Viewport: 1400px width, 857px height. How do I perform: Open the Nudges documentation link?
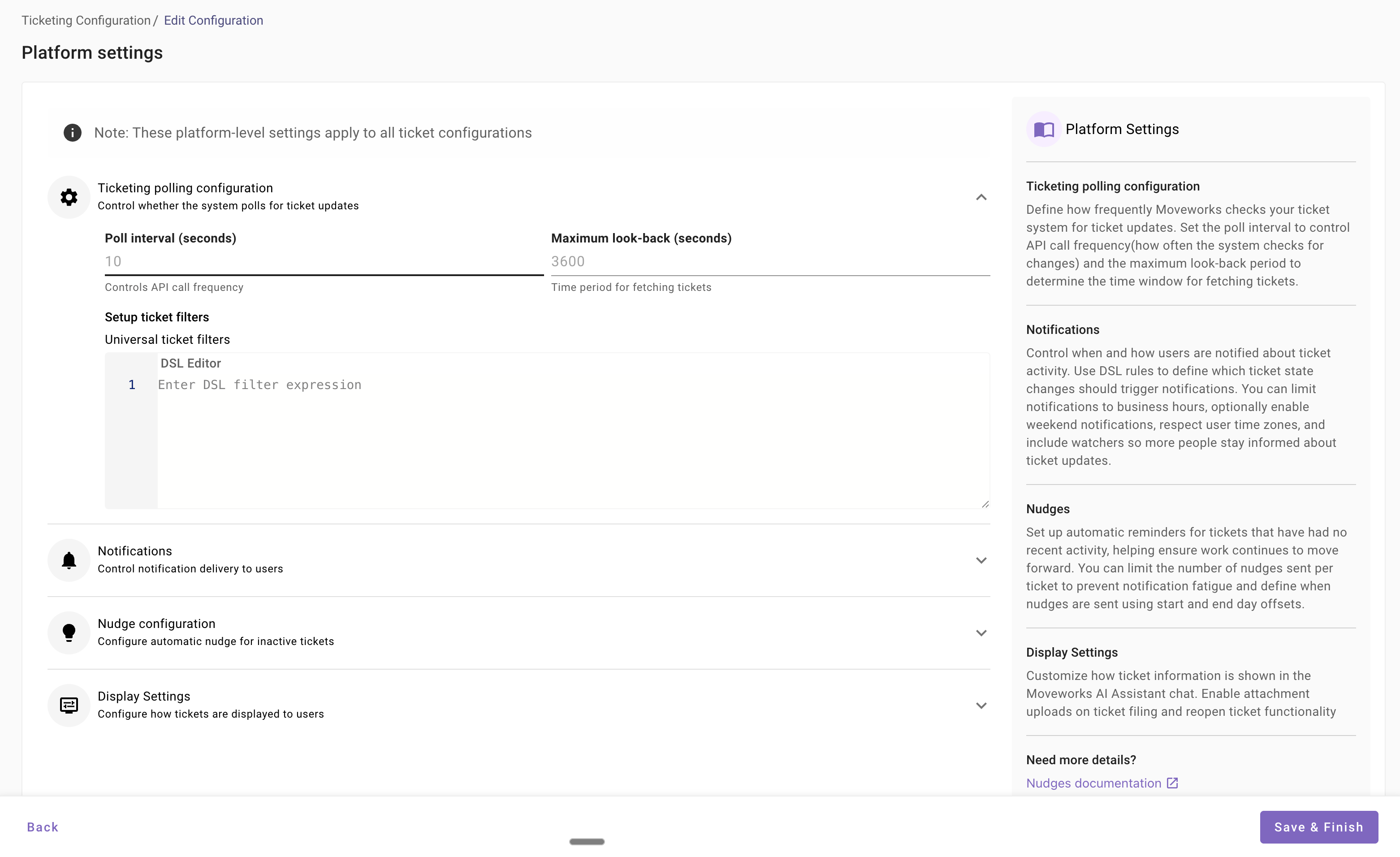[x=1093, y=783]
